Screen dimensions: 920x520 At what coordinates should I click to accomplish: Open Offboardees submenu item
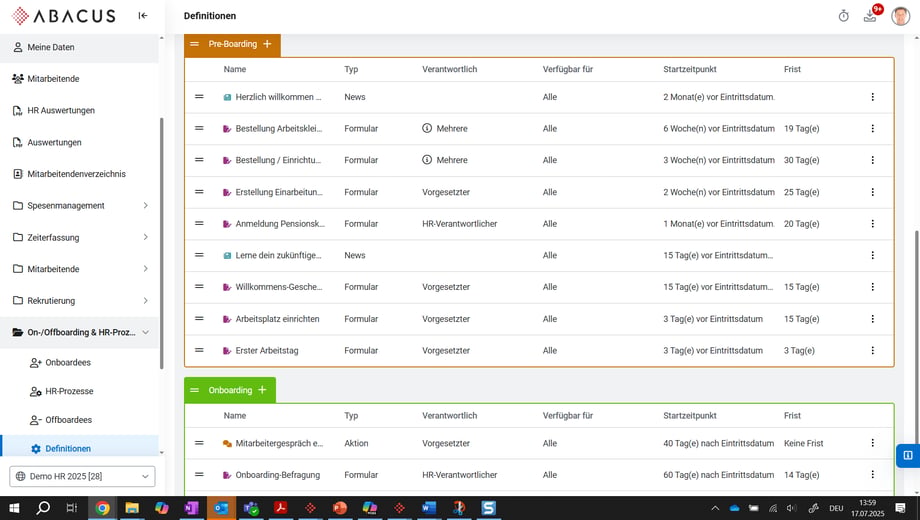click(x=79, y=420)
